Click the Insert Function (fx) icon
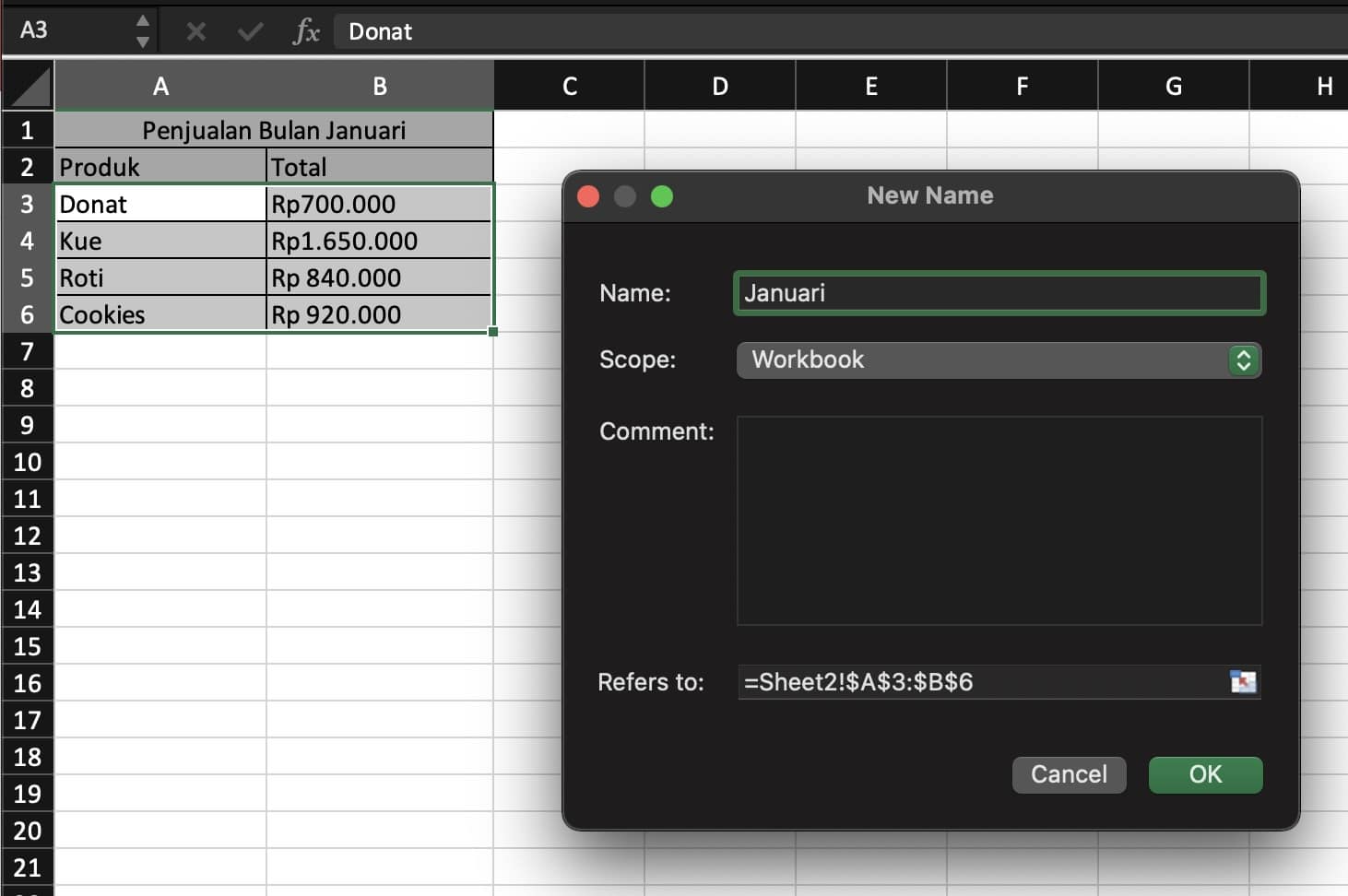Image resolution: width=1348 pixels, height=896 pixels. tap(305, 30)
